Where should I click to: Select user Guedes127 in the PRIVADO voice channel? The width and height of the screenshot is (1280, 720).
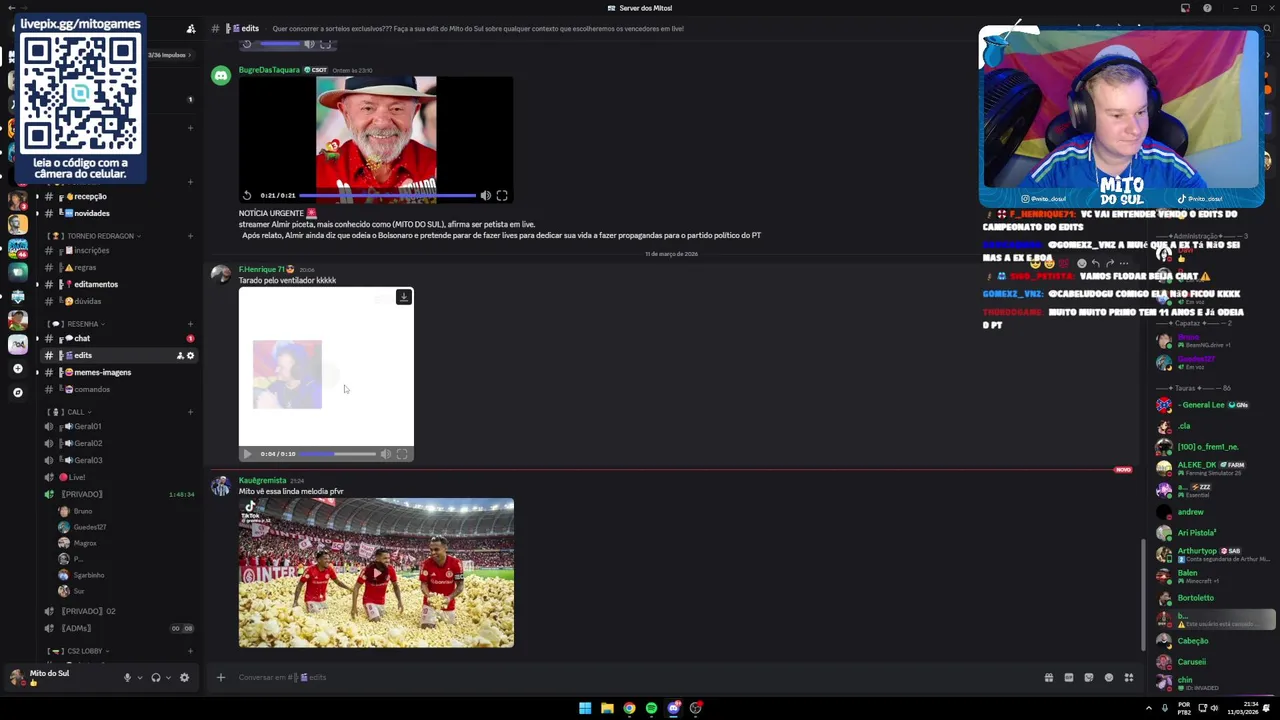[90, 527]
